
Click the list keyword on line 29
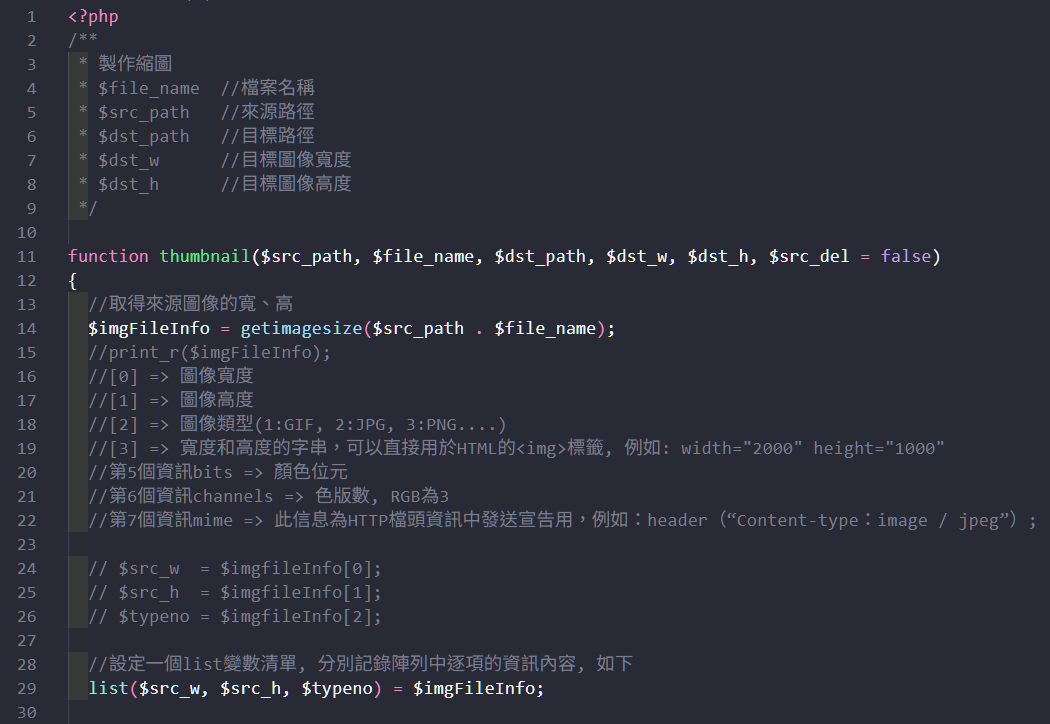108,688
